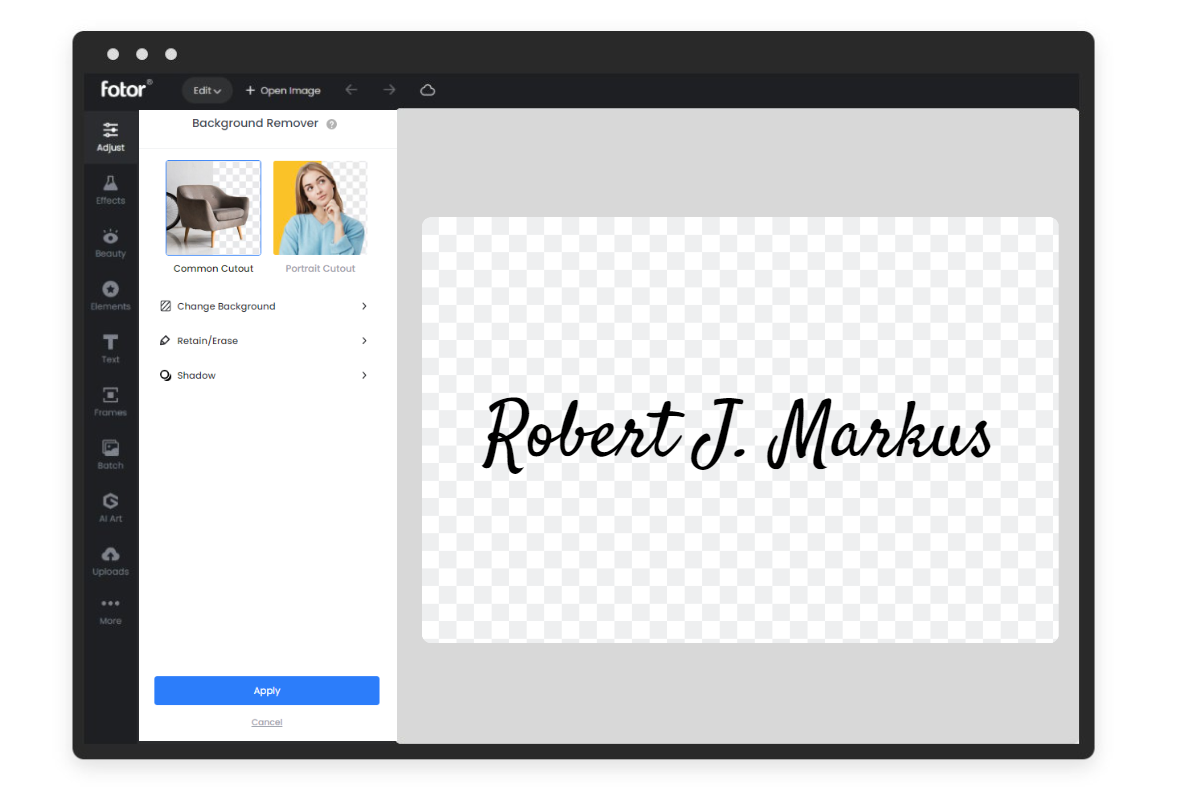Click the Change Background icon
Viewport: 1200px width, 800px height.
pyautogui.click(x=166, y=306)
